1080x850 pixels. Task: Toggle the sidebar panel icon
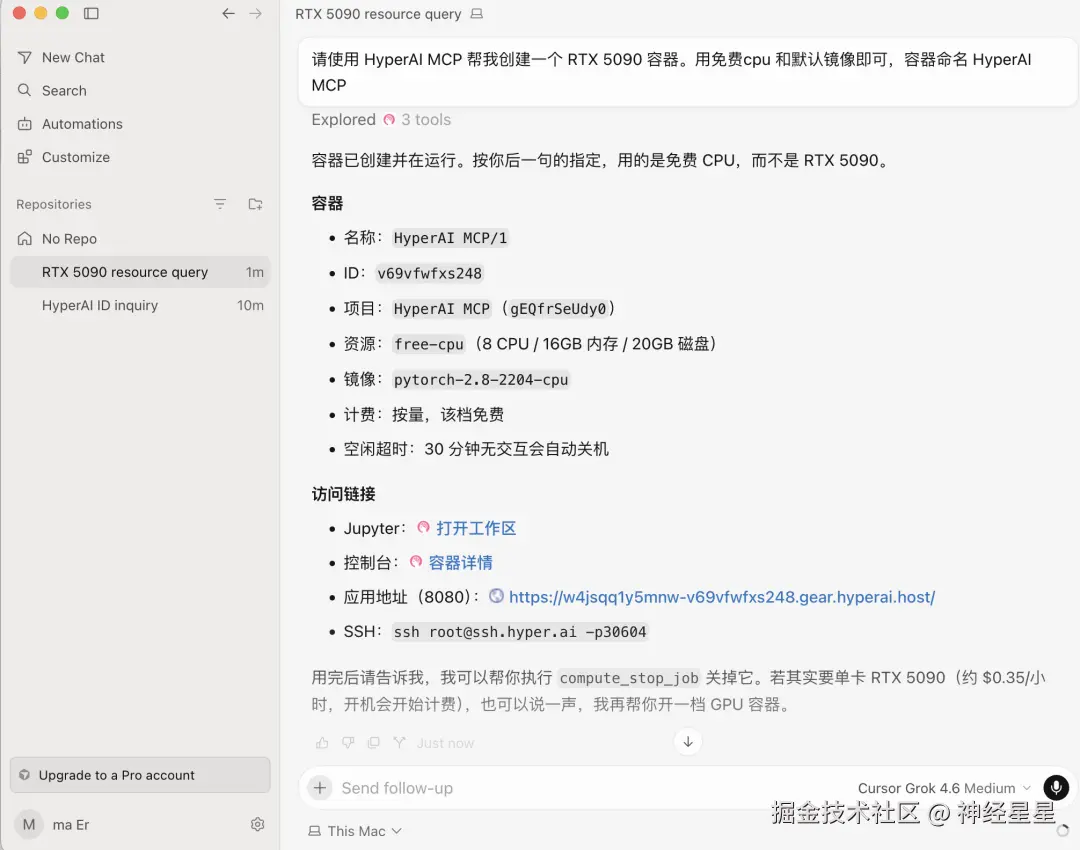(91, 13)
